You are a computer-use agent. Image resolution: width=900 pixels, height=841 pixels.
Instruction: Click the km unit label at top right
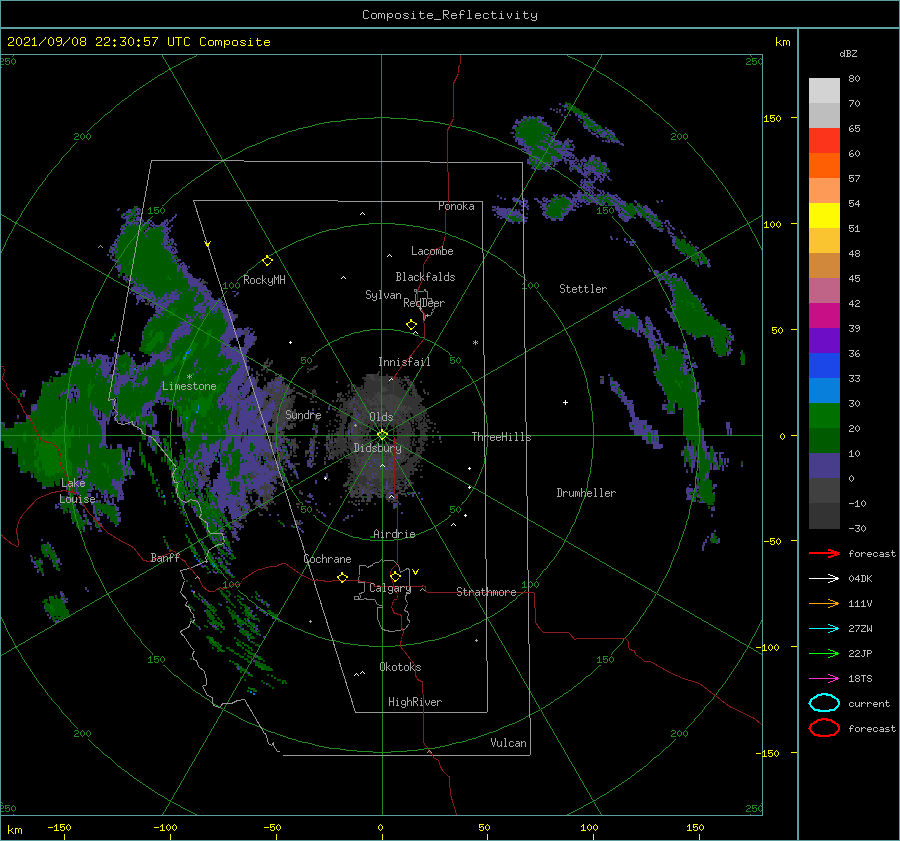[782, 42]
